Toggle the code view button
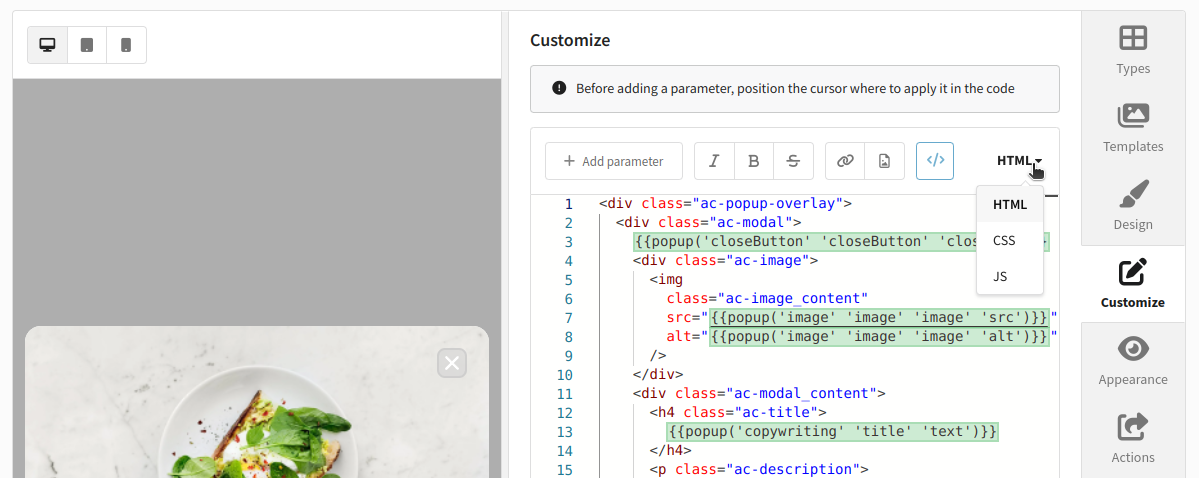 935,161
